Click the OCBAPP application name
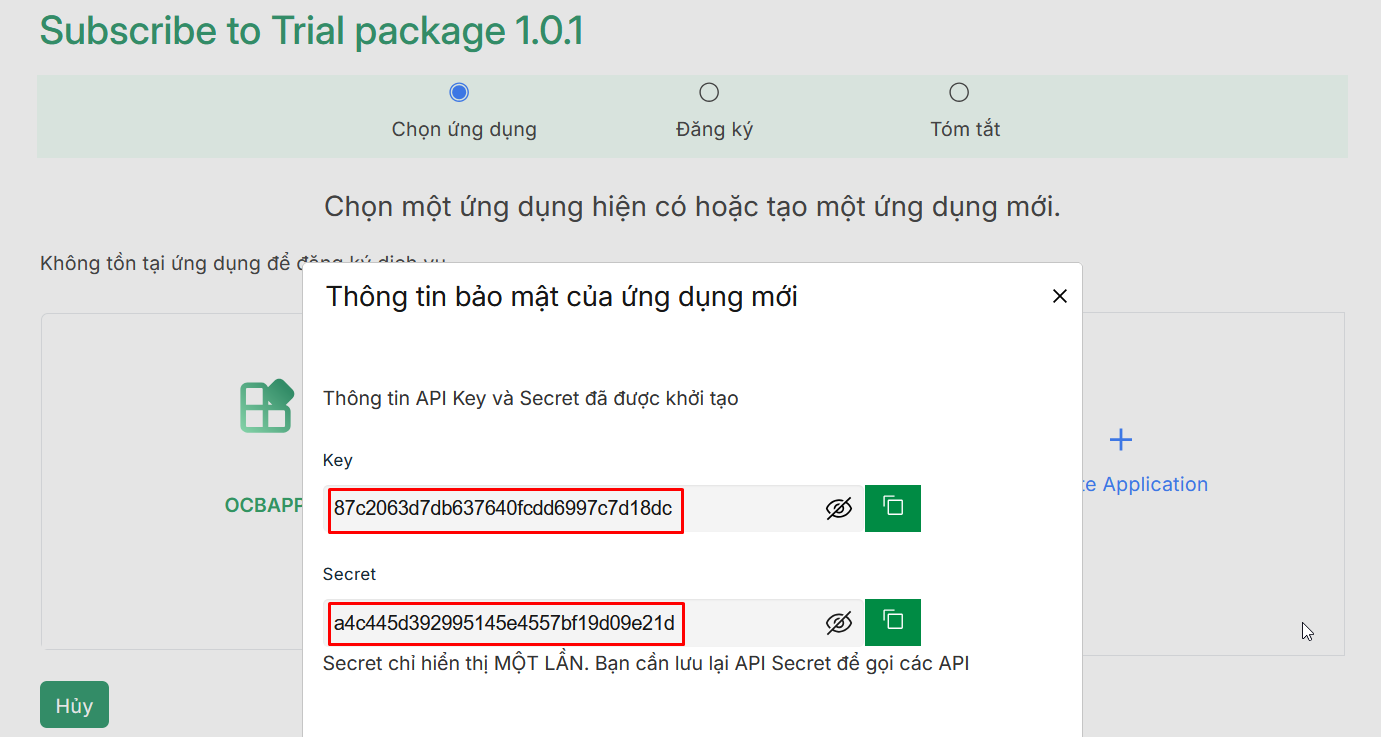Screen dimensions: 1381x737 [x=264, y=506]
